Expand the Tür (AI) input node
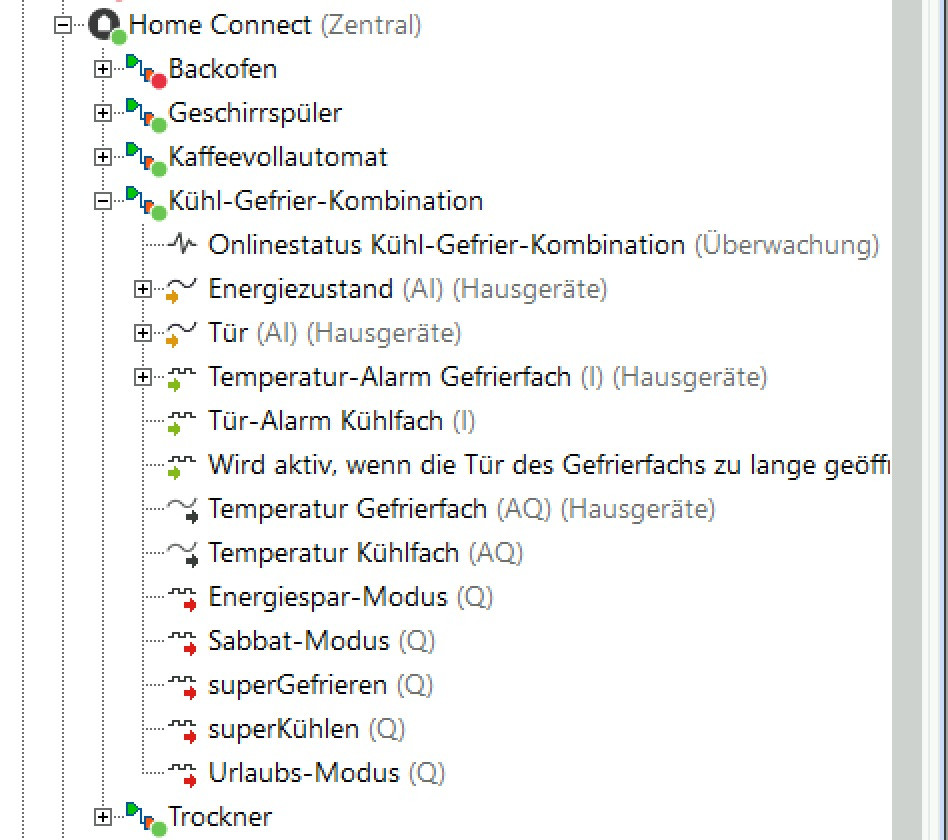The width and height of the screenshot is (948, 840). point(142,333)
